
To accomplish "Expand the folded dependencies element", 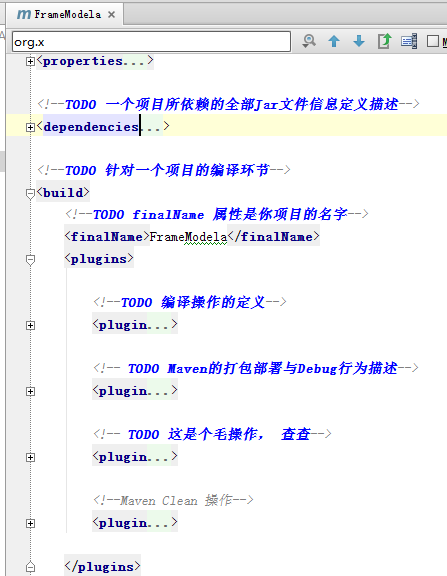I will tap(30, 127).
